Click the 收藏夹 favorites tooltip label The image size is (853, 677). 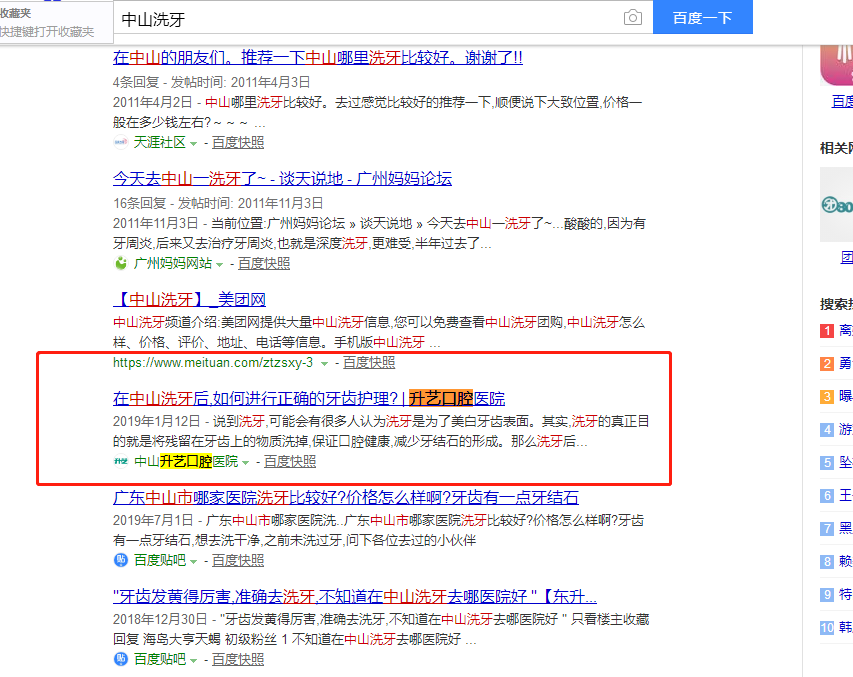(16, 13)
